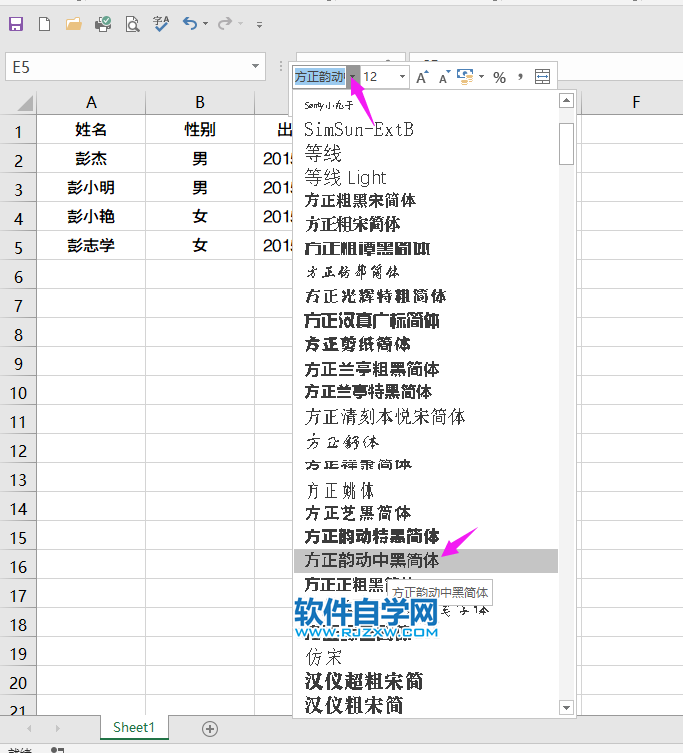
Task: Select all cells corner triangle
Action: [24, 103]
